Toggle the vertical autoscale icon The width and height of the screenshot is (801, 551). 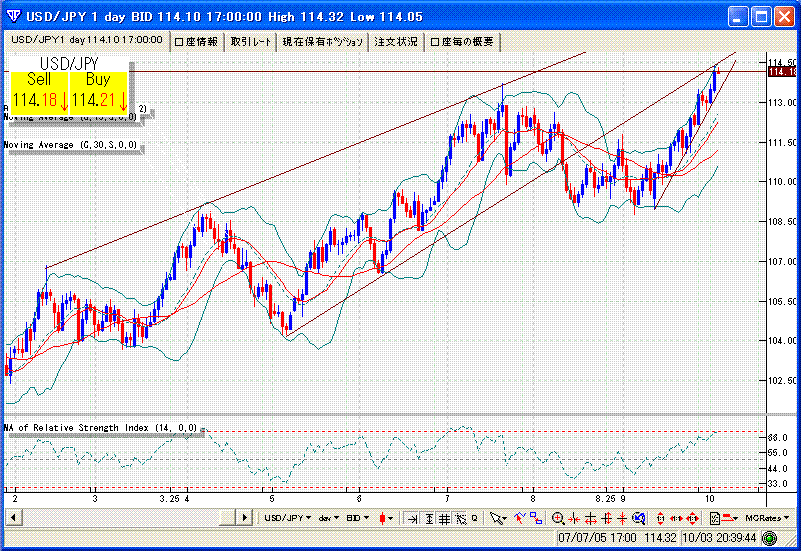coord(427,518)
